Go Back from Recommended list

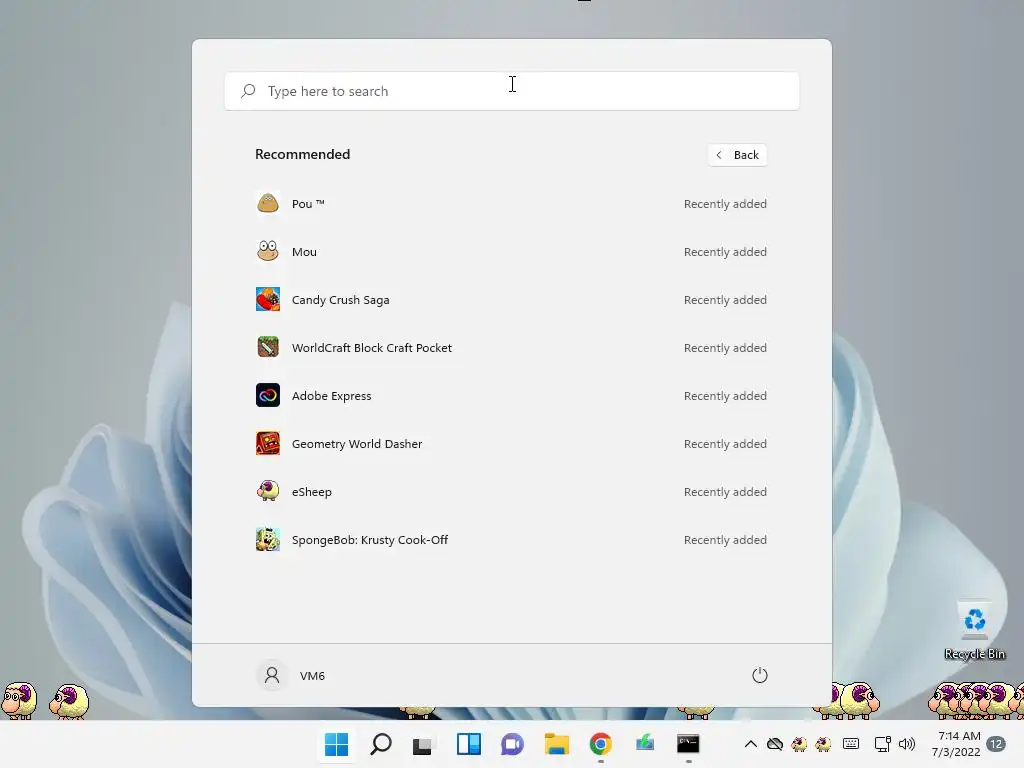click(x=737, y=155)
